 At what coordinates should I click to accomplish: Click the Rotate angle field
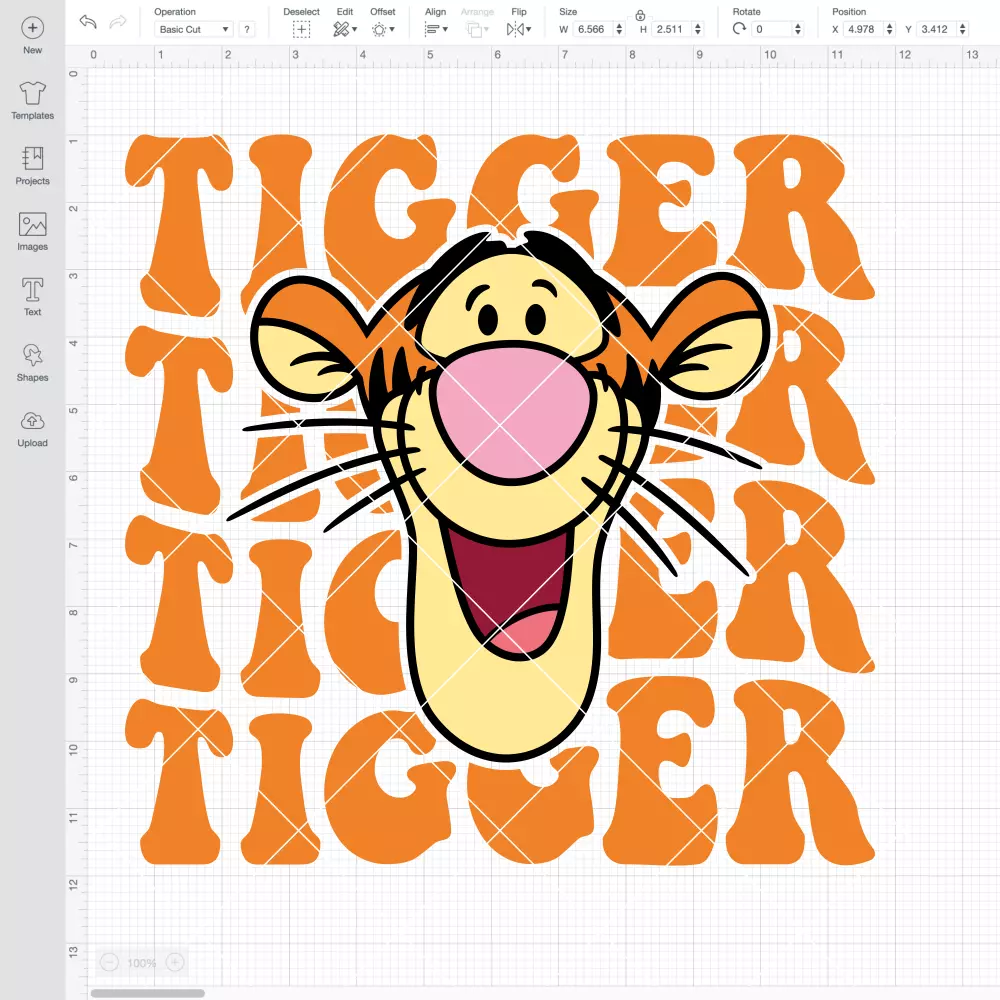(x=772, y=29)
